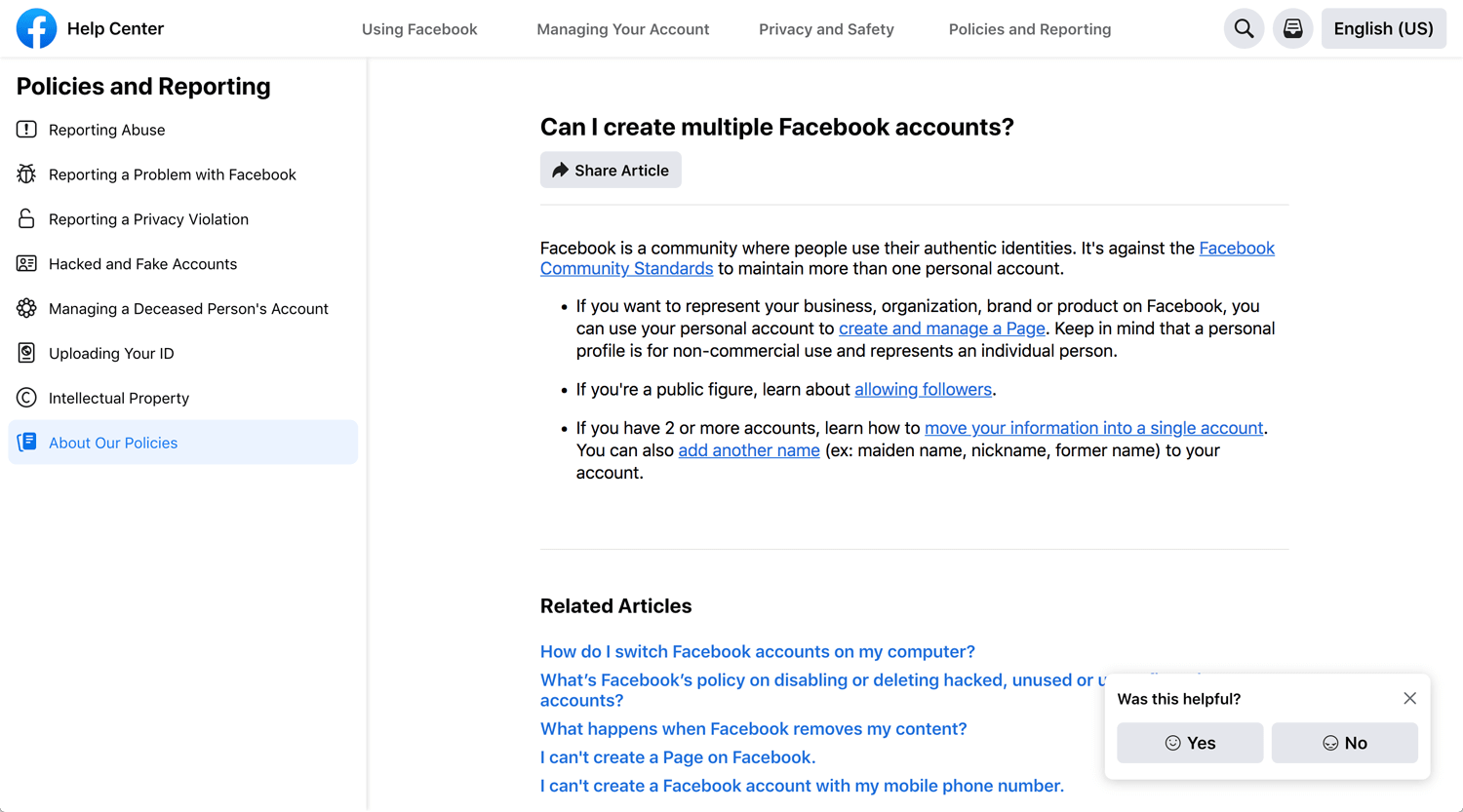The width and height of the screenshot is (1463, 812).
Task: Click the share arrow icon on Share Article
Action: [x=560, y=171]
